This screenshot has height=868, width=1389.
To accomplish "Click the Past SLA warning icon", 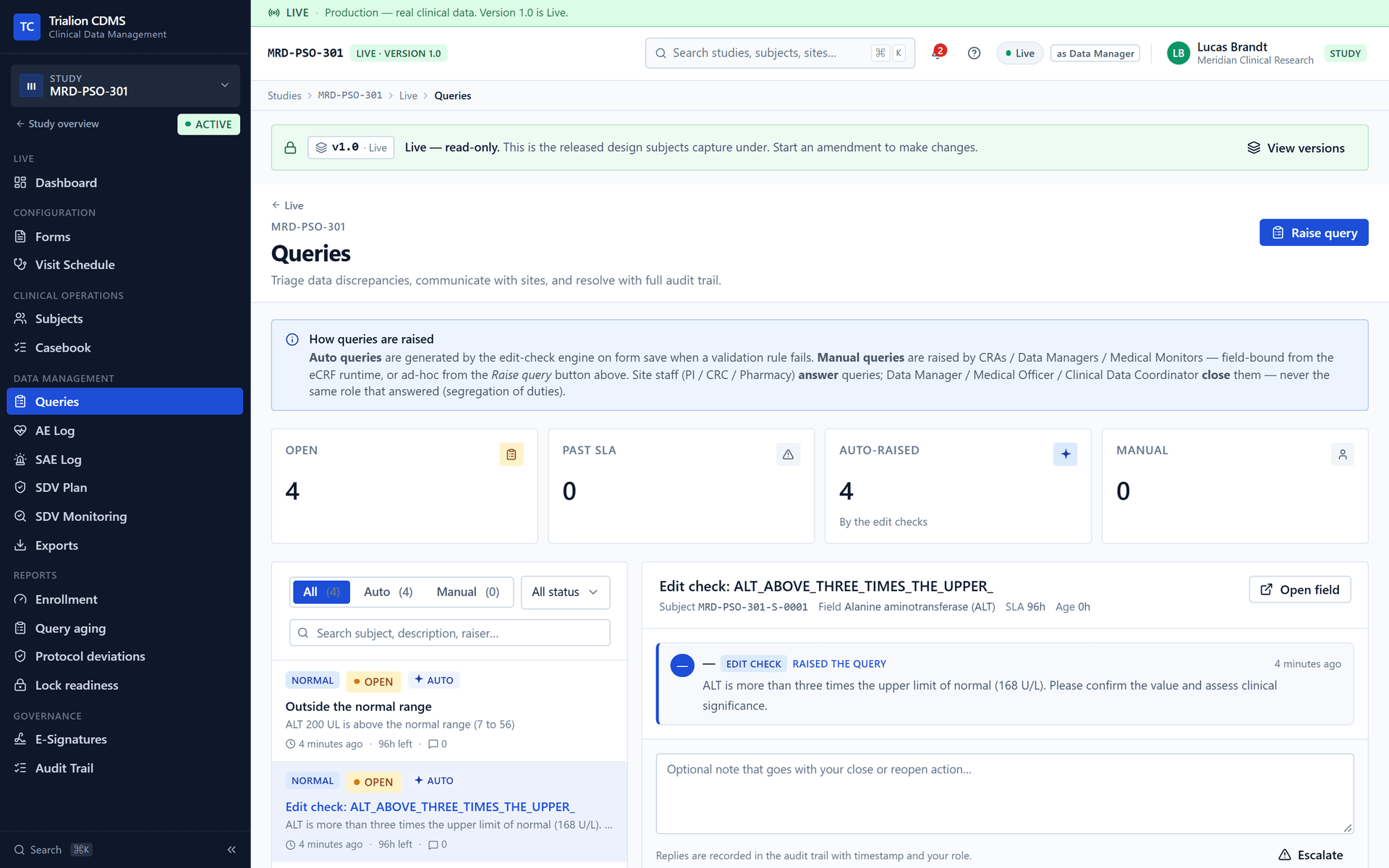I will pos(788,454).
